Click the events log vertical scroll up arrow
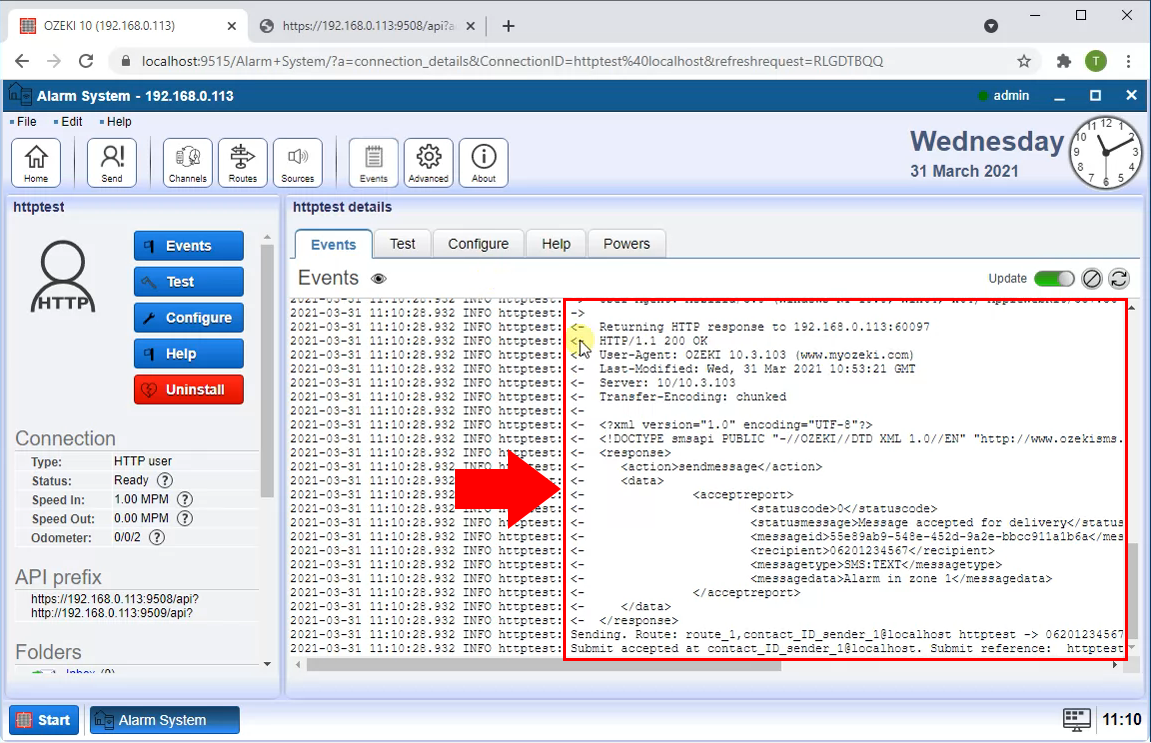Image resolution: width=1151 pixels, height=743 pixels. coord(1133,308)
